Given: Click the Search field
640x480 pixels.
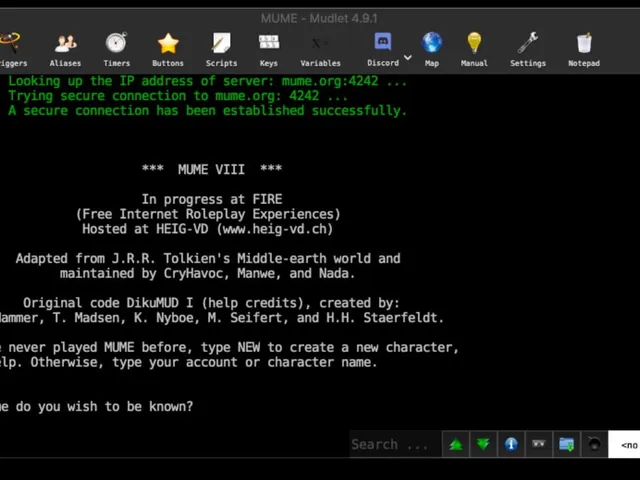Looking at the screenshot, I should tap(396, 444).
